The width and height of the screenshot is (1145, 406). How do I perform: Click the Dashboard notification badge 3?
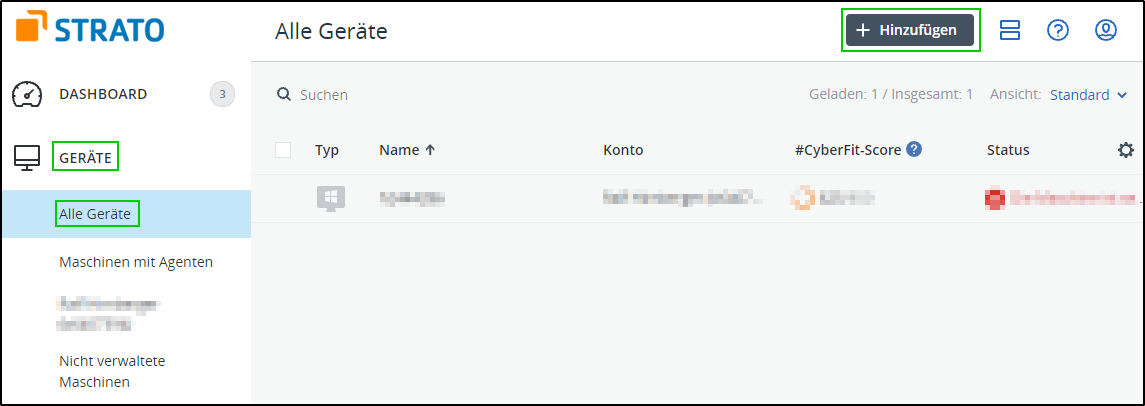point(222,94)
